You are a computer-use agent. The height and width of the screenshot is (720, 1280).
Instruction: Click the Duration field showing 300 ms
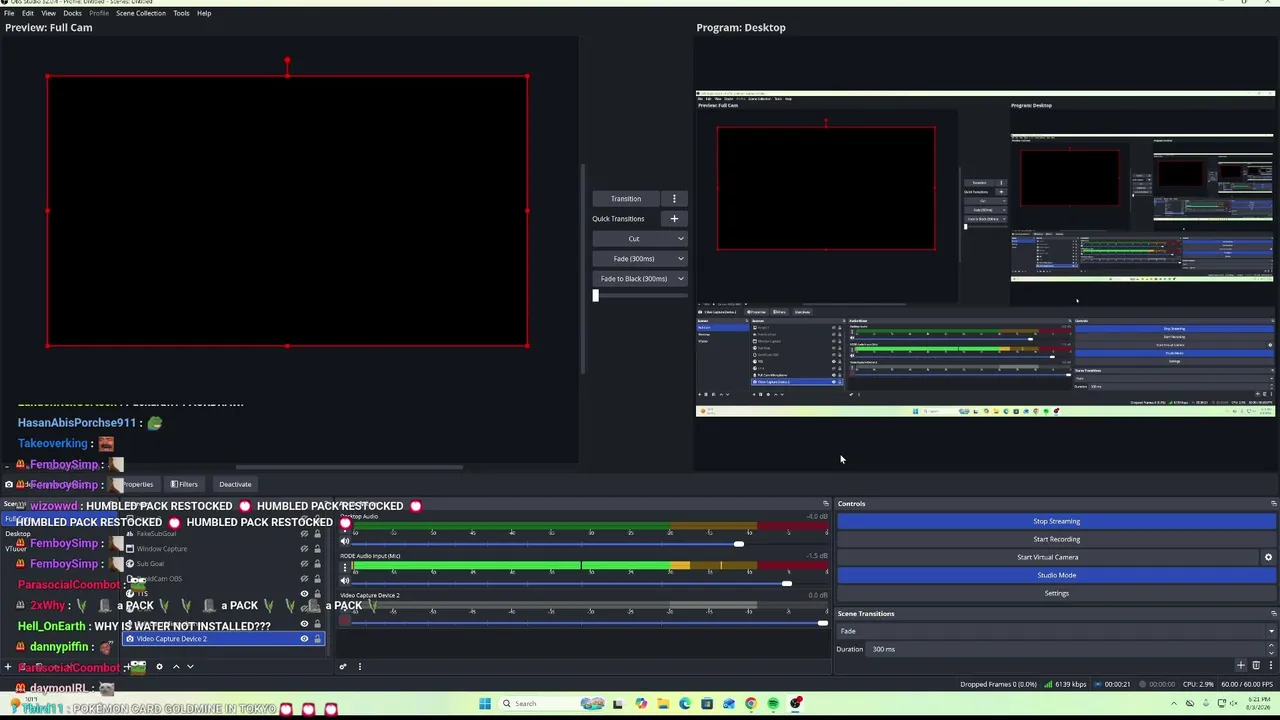pyautogui.click(x=1071, y=649)
